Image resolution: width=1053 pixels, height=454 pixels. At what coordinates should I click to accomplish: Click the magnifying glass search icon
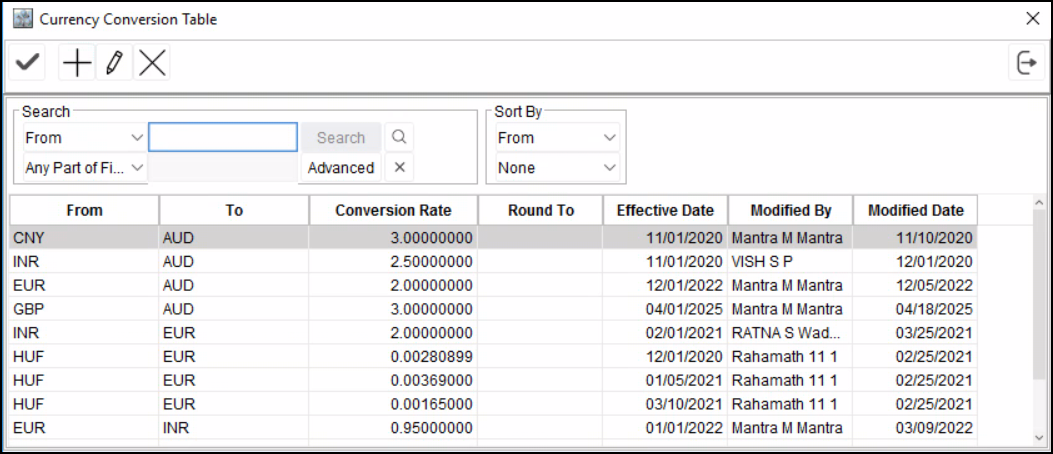[x=398, y=137]
